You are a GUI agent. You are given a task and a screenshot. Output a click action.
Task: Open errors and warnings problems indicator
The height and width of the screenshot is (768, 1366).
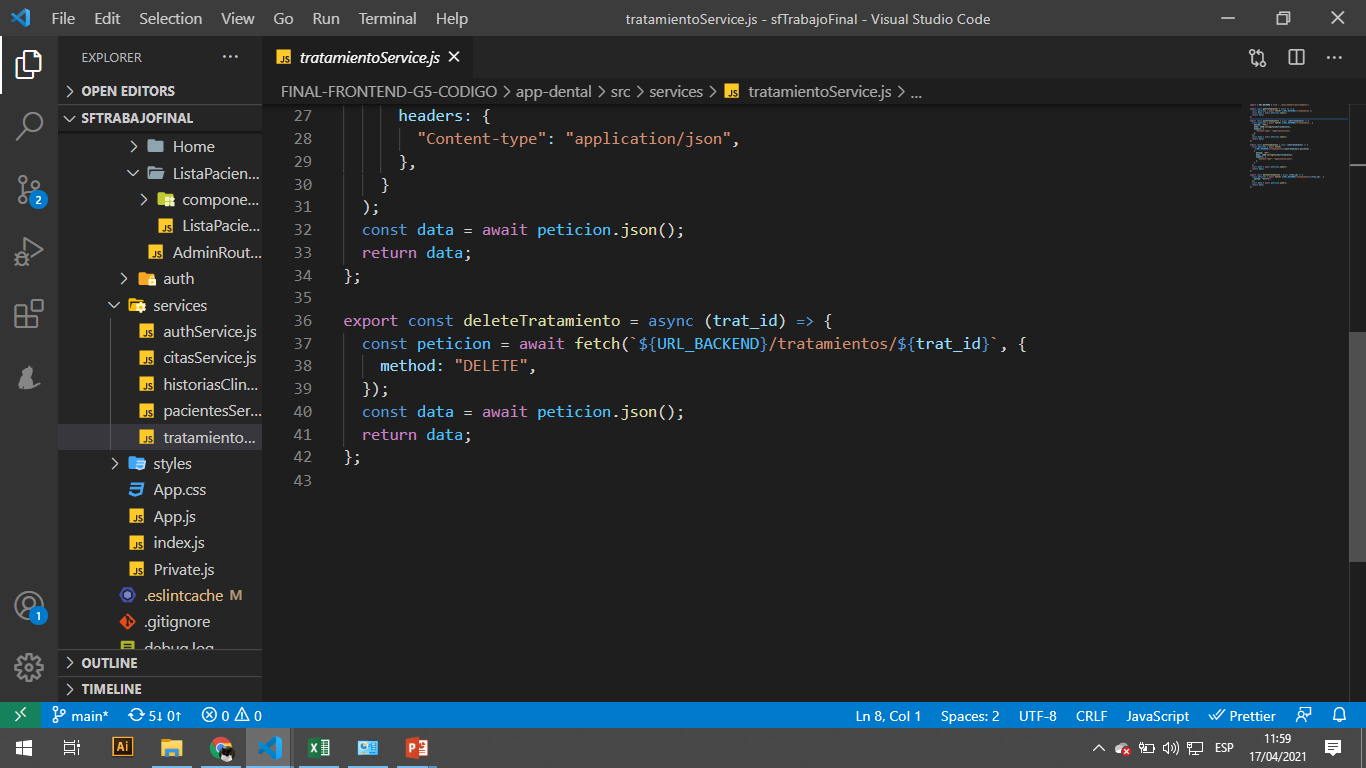[x=231, y=715]
